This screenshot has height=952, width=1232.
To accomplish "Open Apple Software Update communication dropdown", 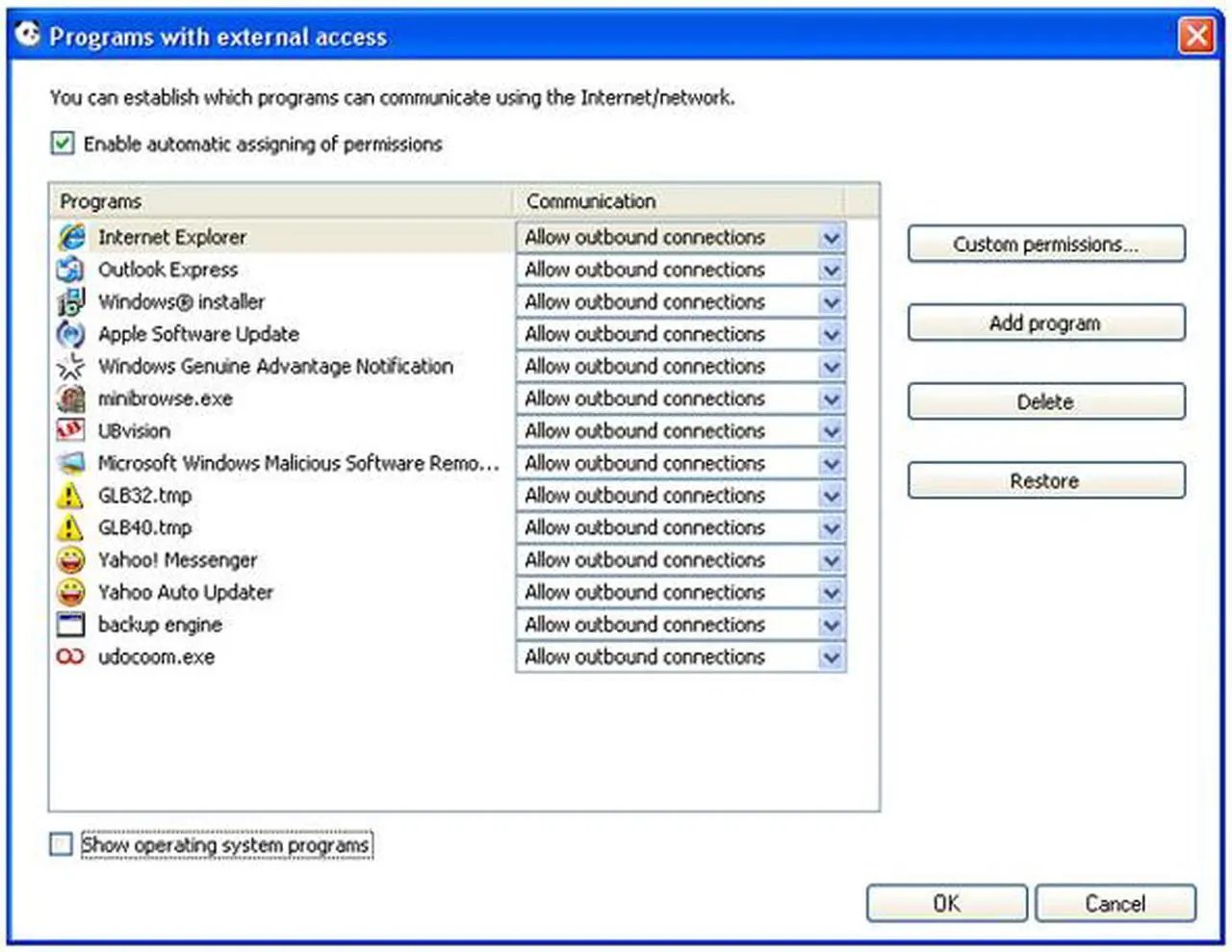I will [x=832, y=334].
